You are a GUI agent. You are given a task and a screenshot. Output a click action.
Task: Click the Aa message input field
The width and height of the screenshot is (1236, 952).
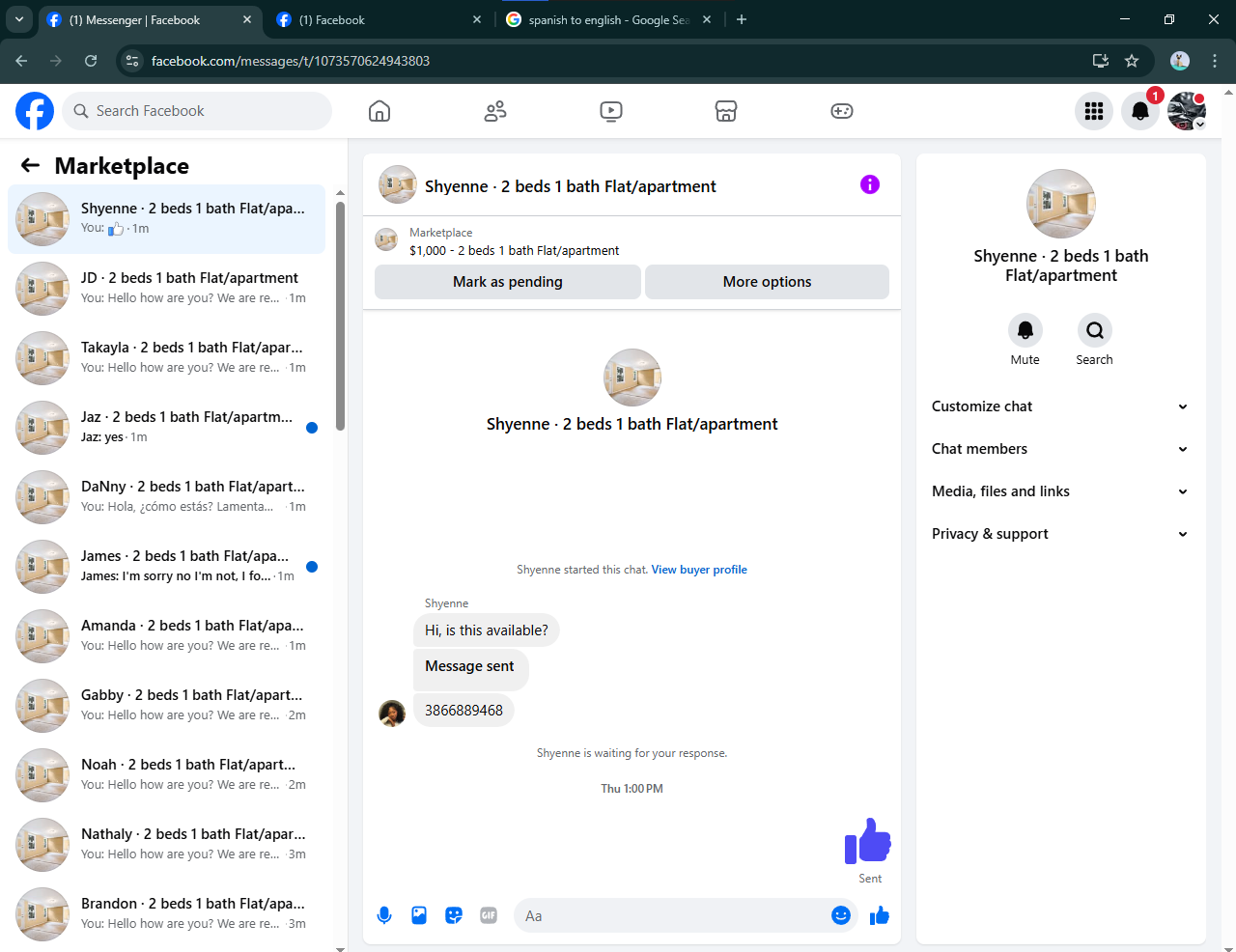(x=672, y=915)
